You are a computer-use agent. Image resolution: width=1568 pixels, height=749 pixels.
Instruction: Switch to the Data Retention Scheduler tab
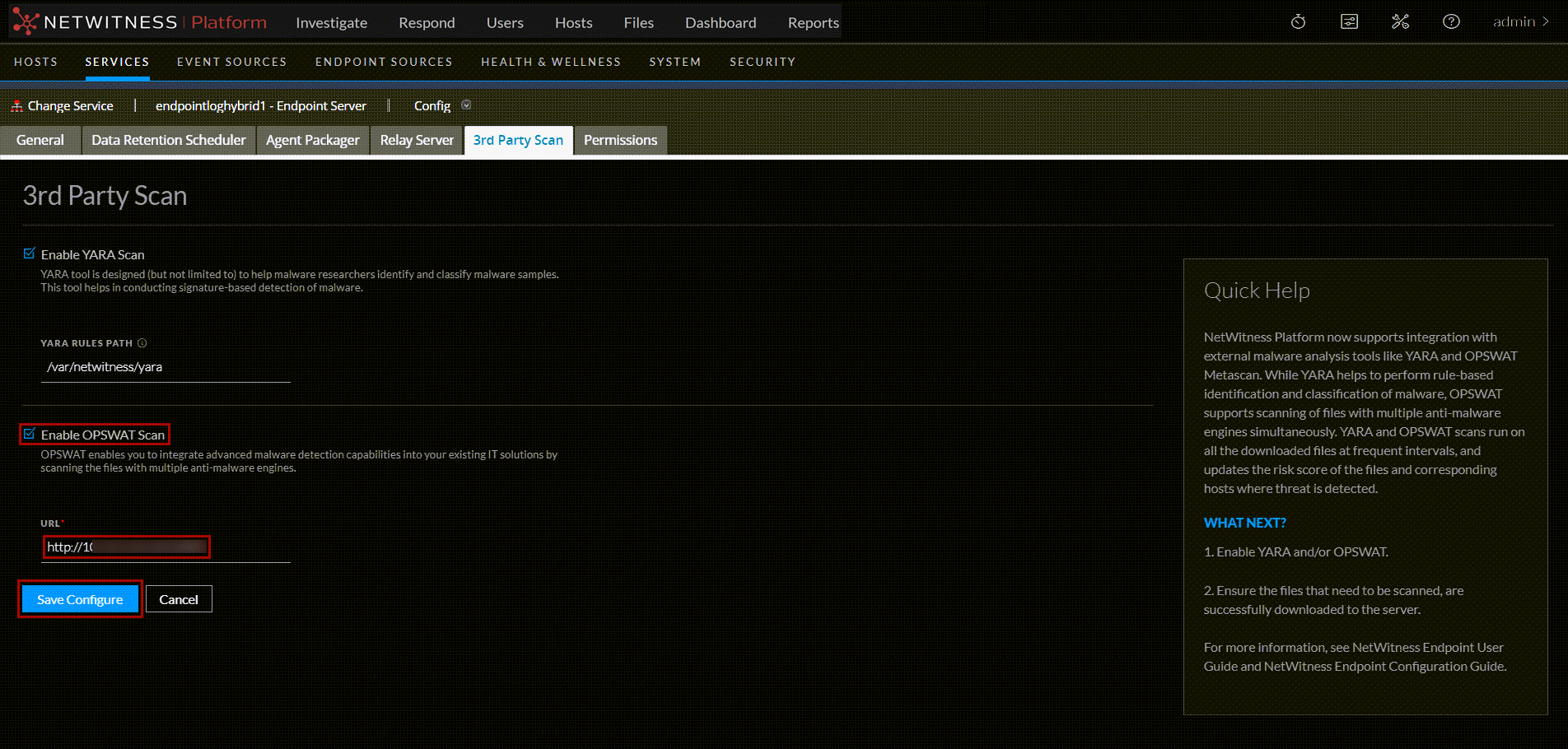click(168, 140)
